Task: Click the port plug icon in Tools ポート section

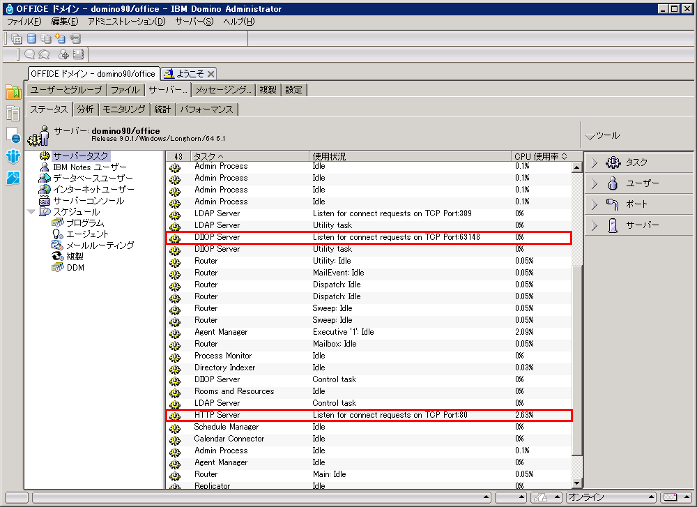Action: click(x=613, y=204)
